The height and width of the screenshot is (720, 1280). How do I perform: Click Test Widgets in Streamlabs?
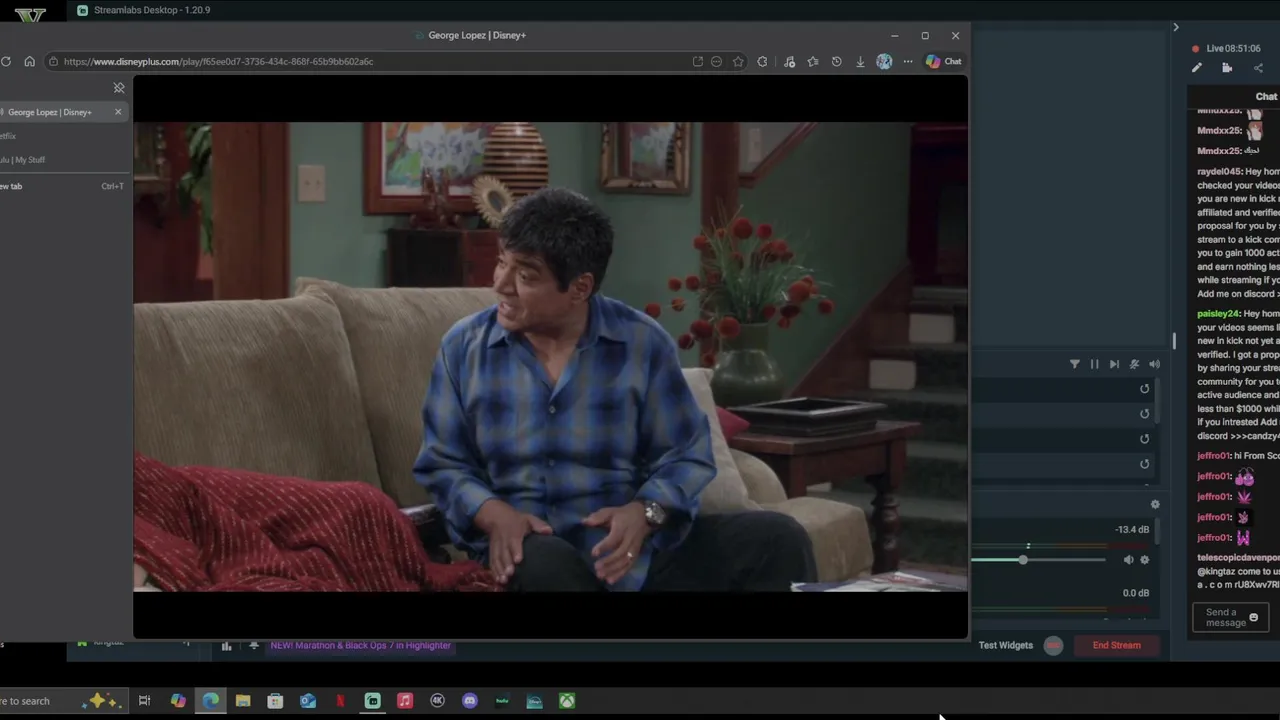pos(1005,646)
